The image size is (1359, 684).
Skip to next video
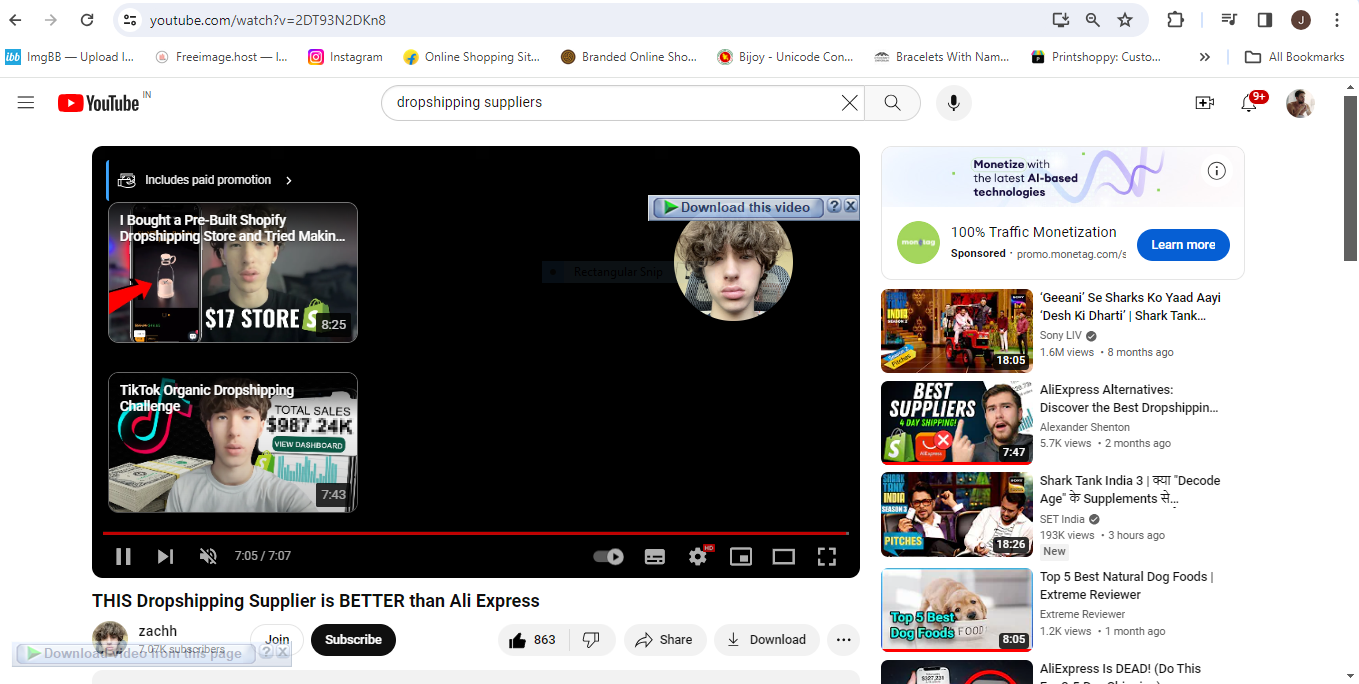[166, 557]
